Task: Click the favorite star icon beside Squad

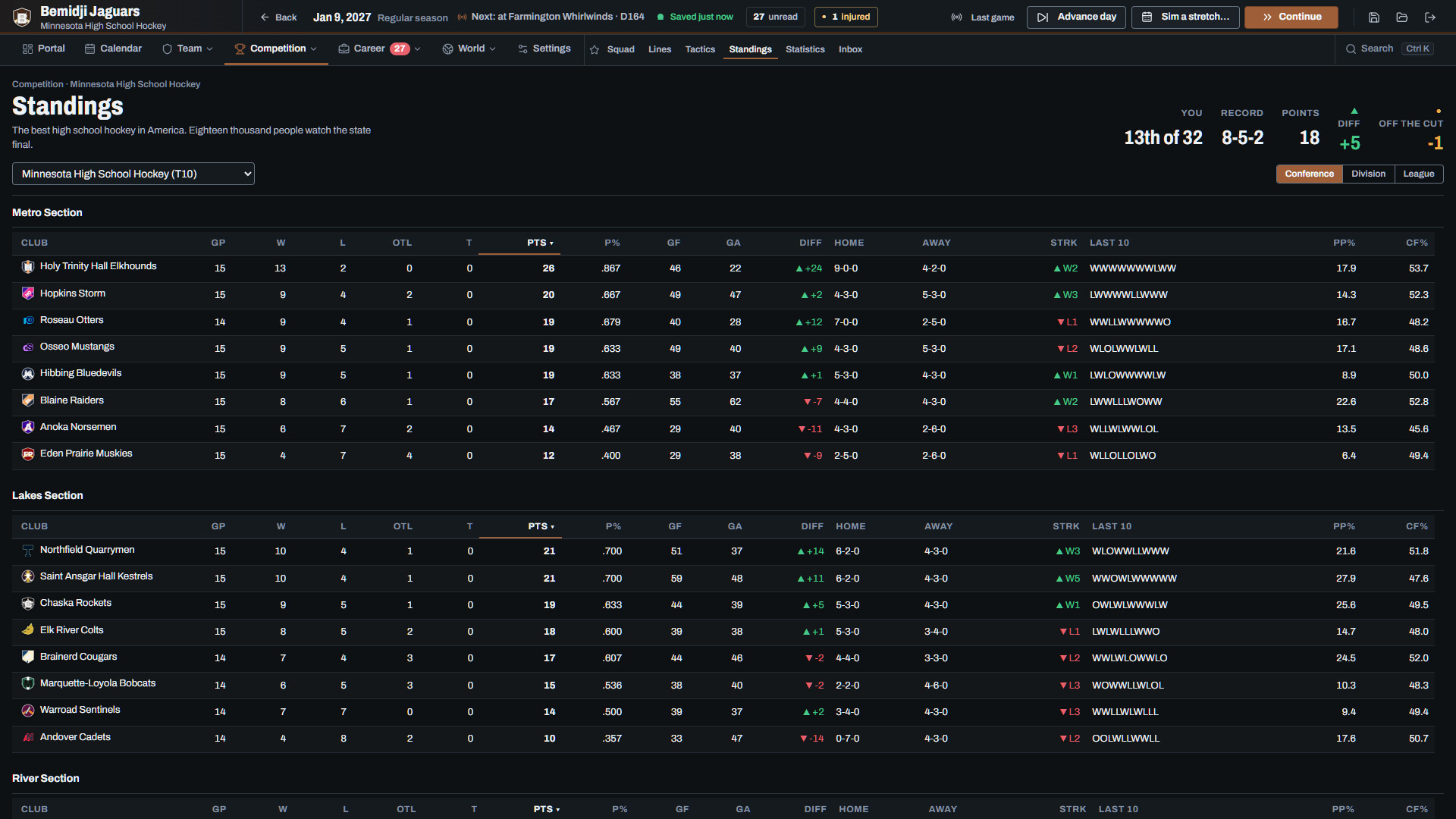Action: 595,49
